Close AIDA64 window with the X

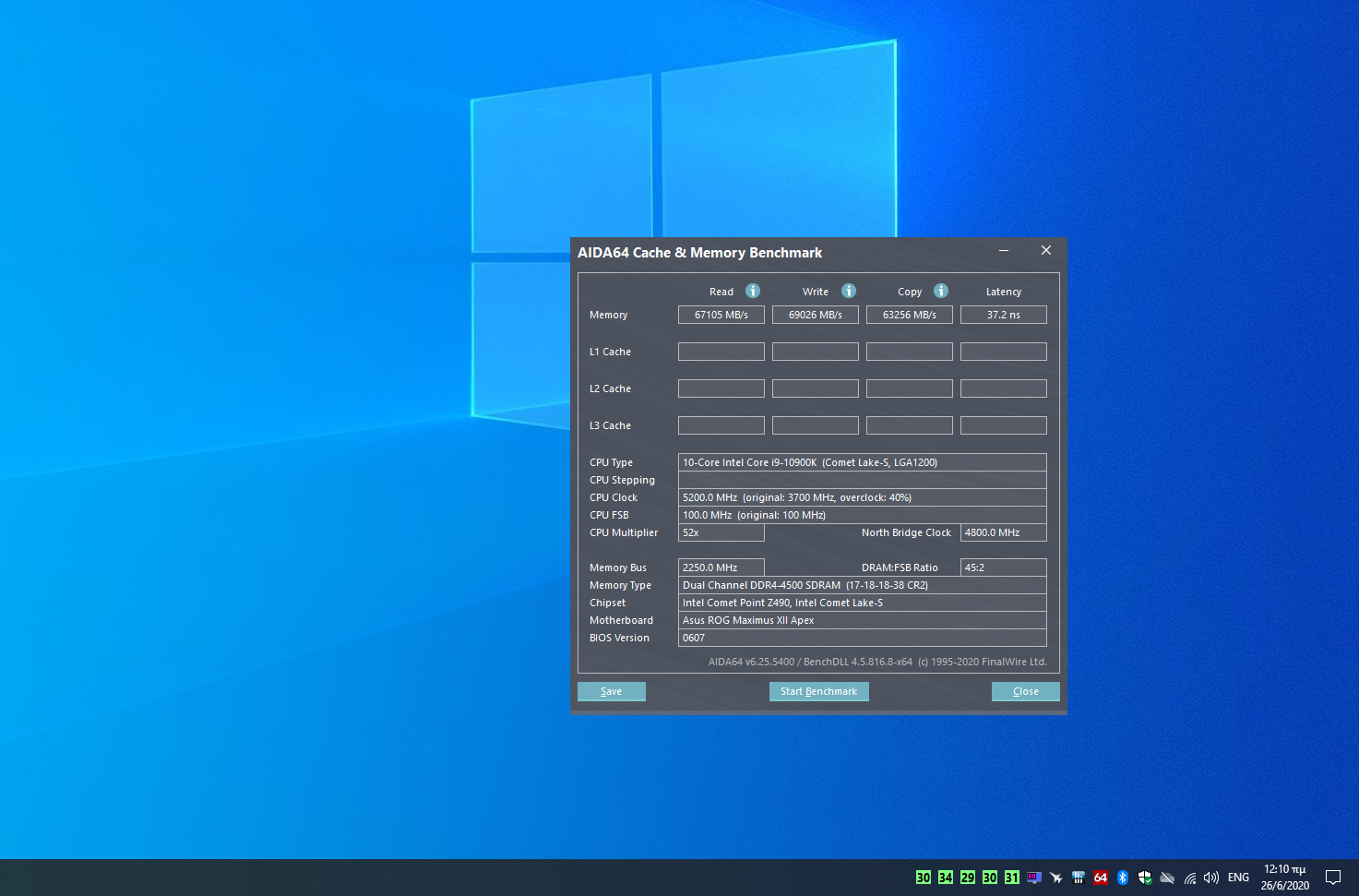pyautogui.click(x=1046, y=251)
